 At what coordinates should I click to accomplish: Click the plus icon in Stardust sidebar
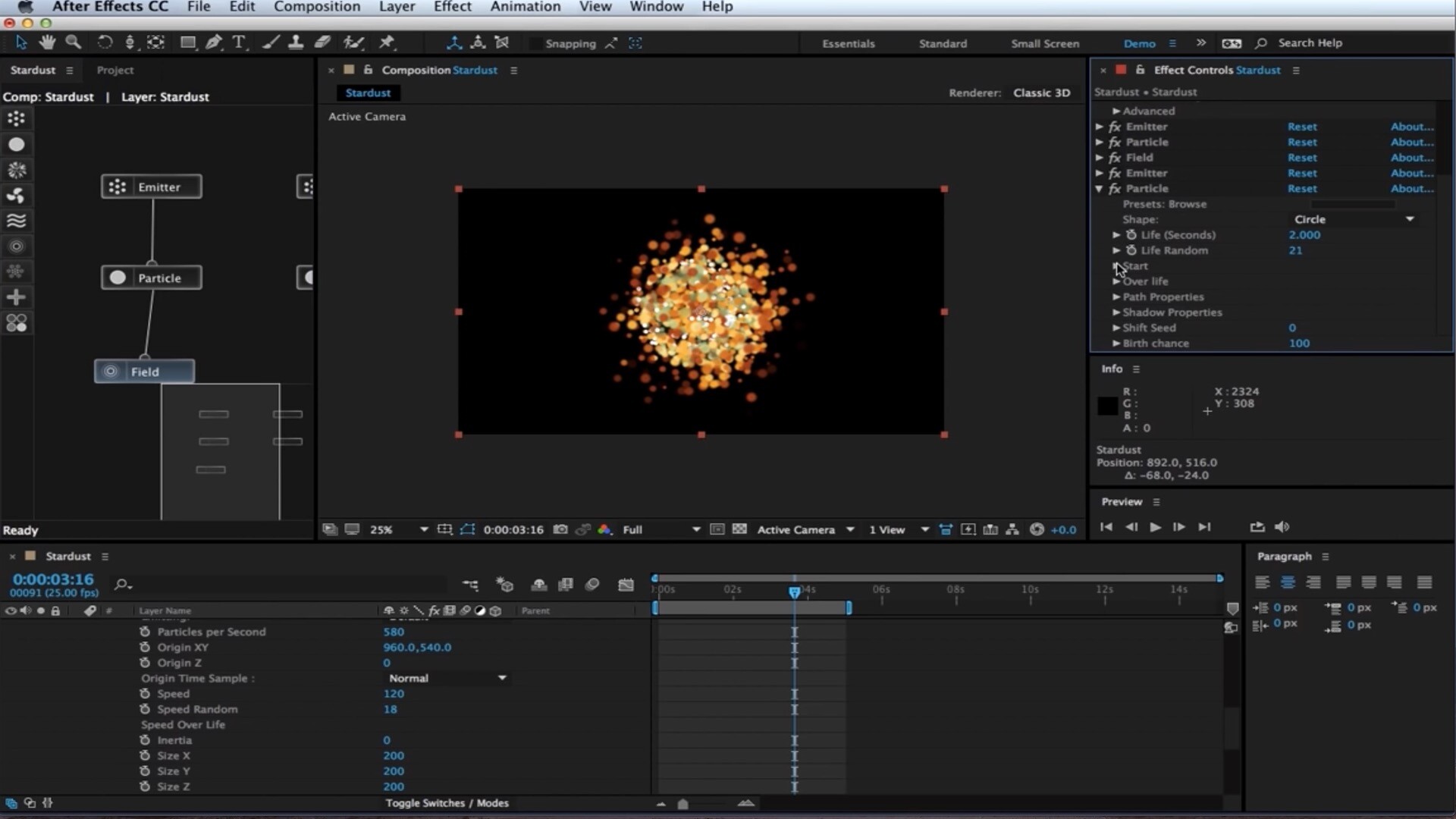[16, 297]
